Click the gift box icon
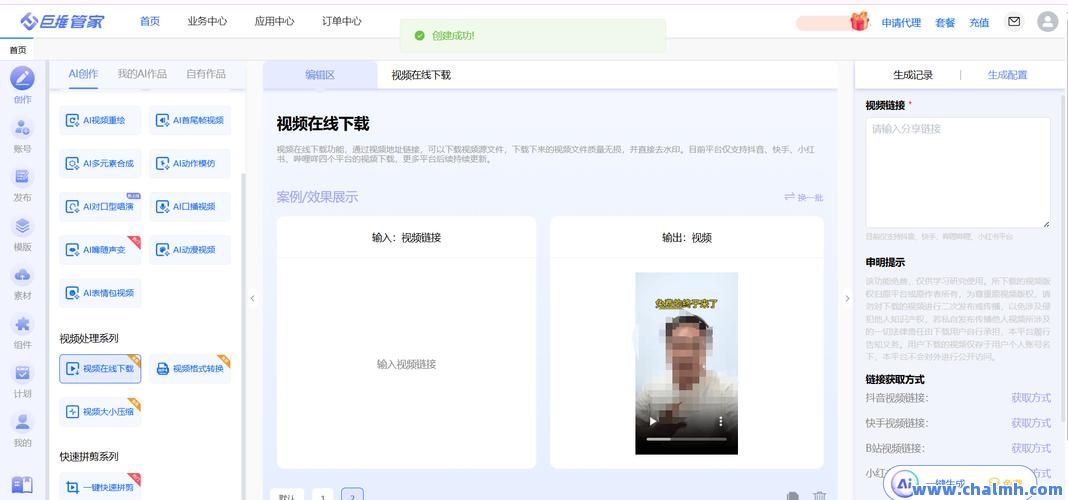Image resolution: width=1068 pixels, height=500 pixels. 860,22
